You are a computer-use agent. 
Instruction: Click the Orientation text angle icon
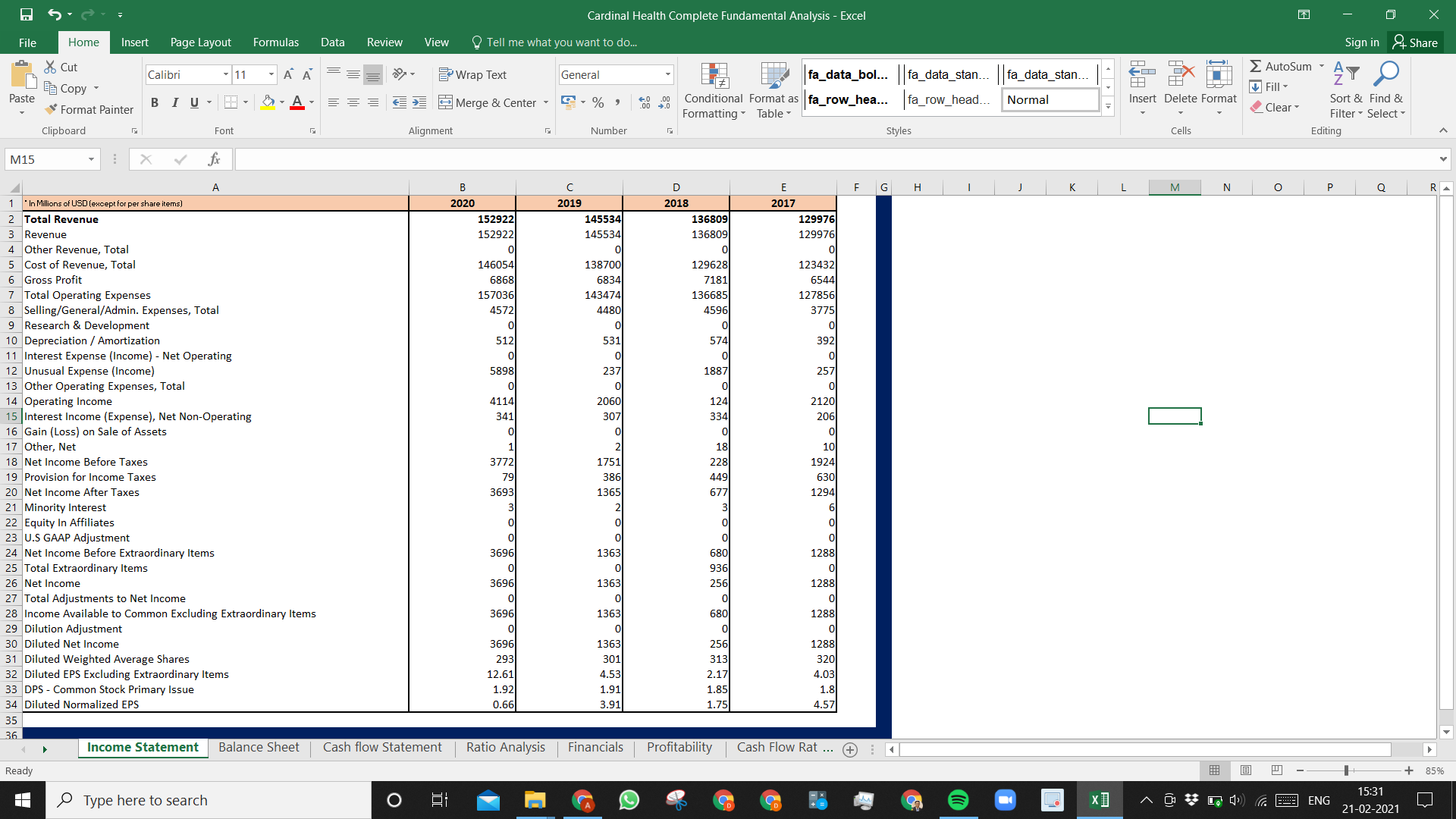click(400, 74)
